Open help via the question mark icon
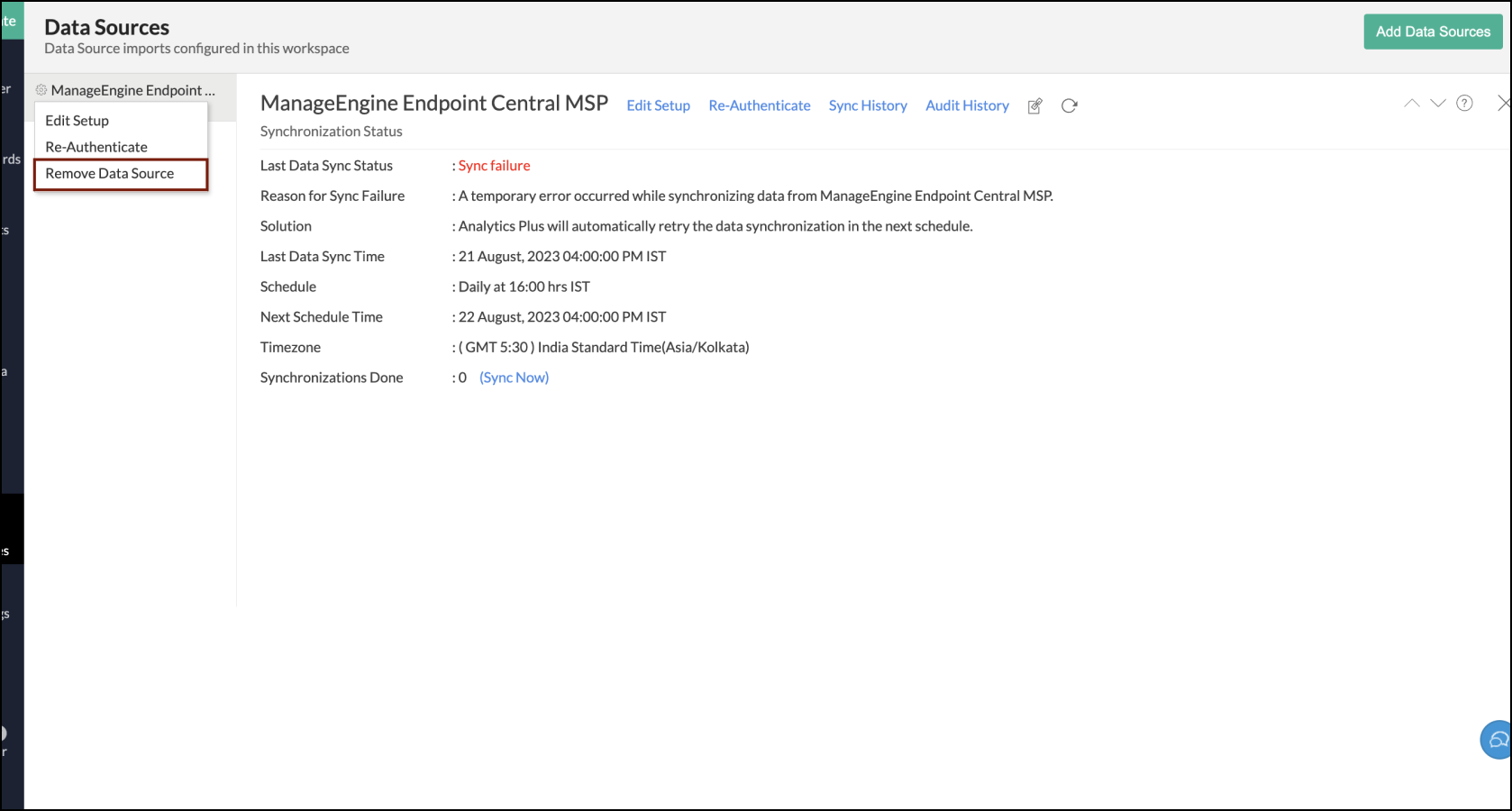This screenshot has width=1512, height=811. (x=1464, y=103)
